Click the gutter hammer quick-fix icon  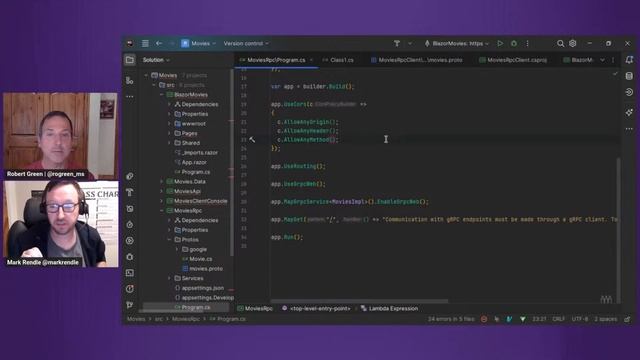pos(252,140)
